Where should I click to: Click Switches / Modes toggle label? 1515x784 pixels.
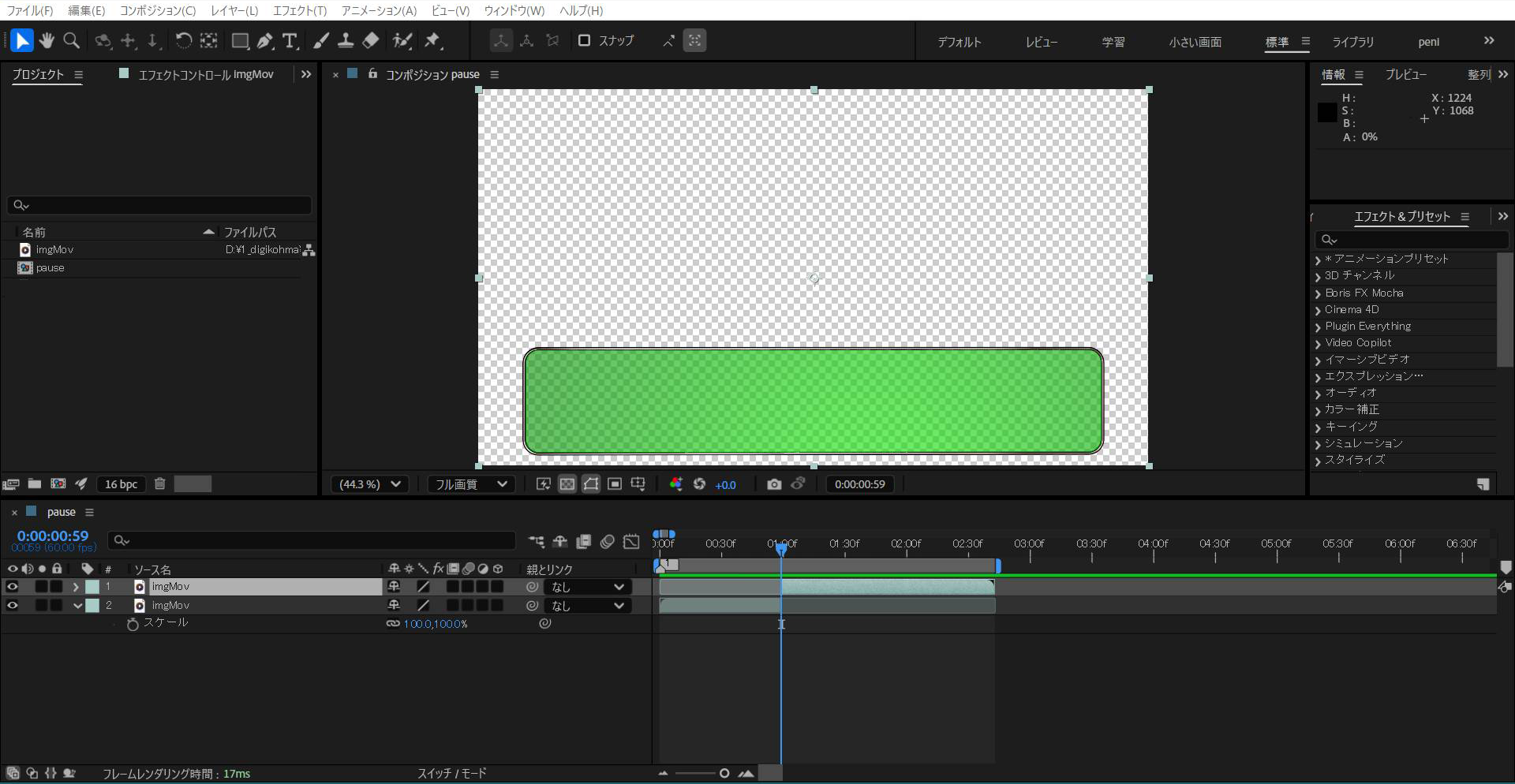[x=451, y=774]
